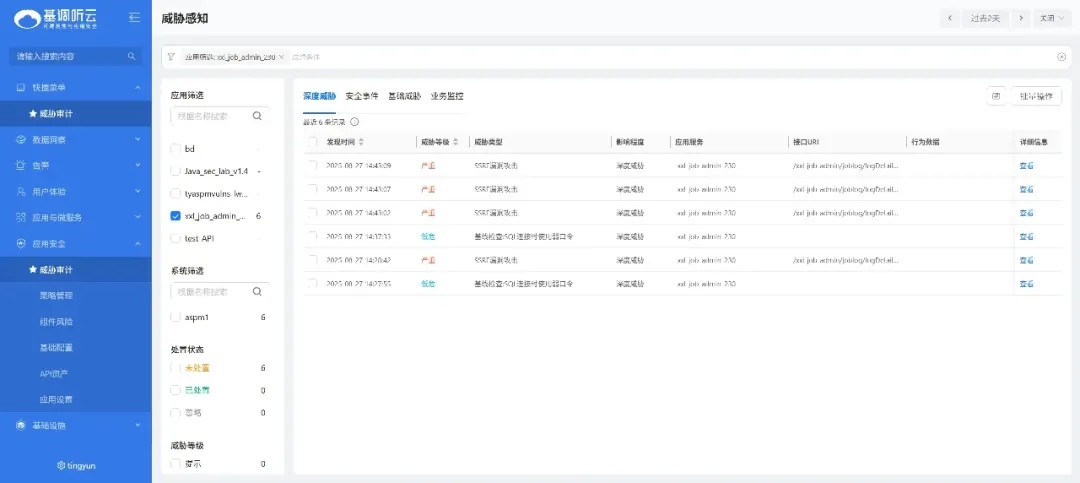
Task: Open 组件风险 in the sidebar menu
Action: coord(56,322)
